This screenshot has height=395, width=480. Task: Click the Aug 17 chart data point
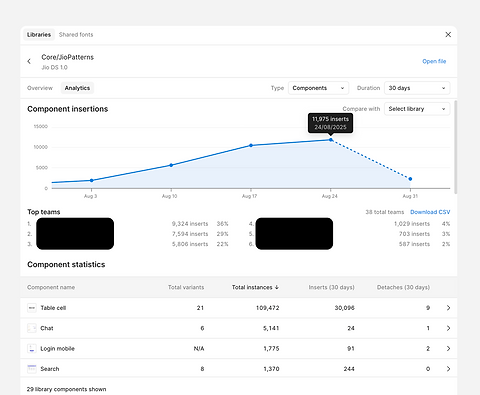(x=251, y=145)
